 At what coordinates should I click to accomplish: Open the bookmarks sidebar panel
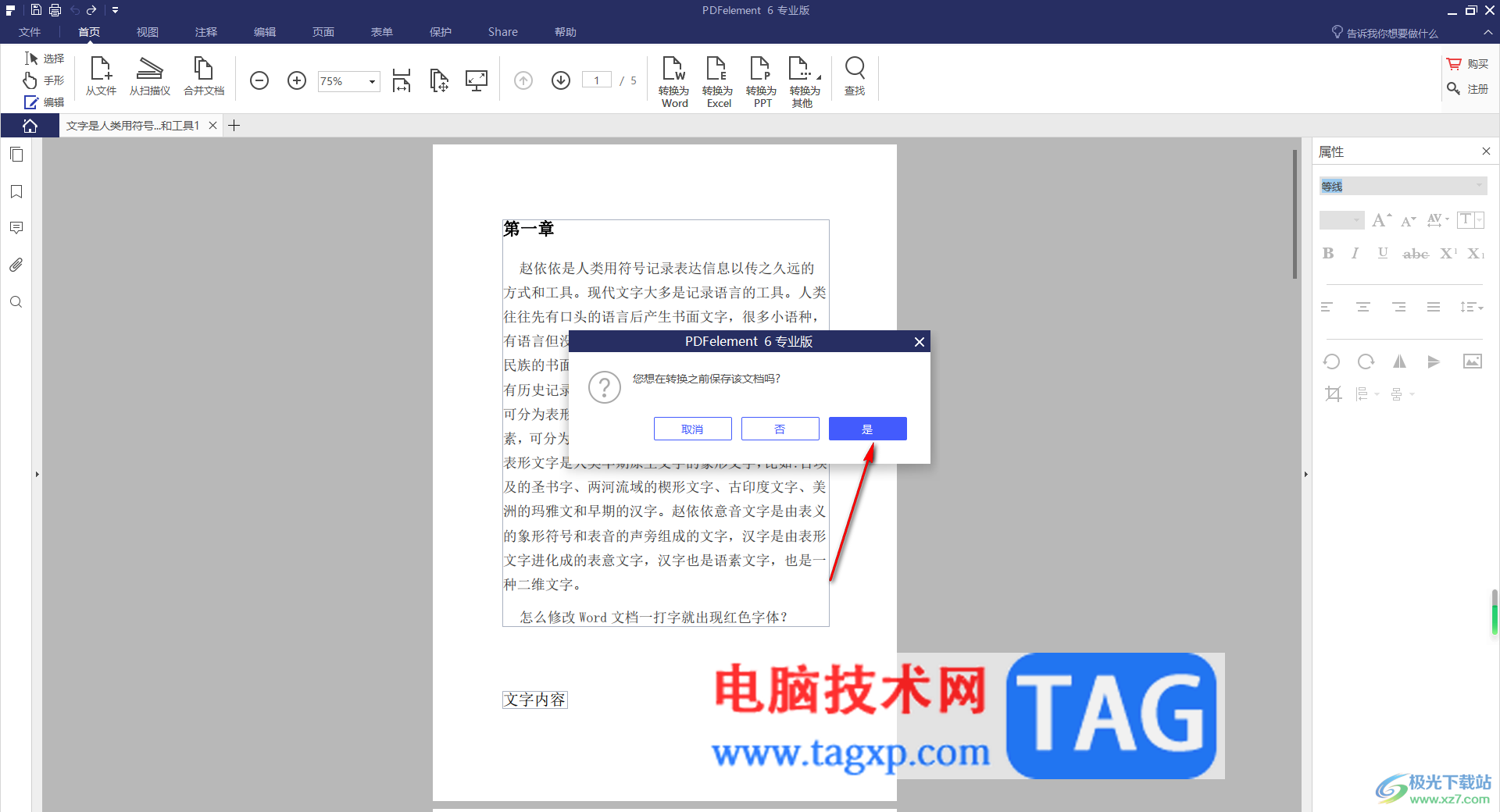coord(16,191)
